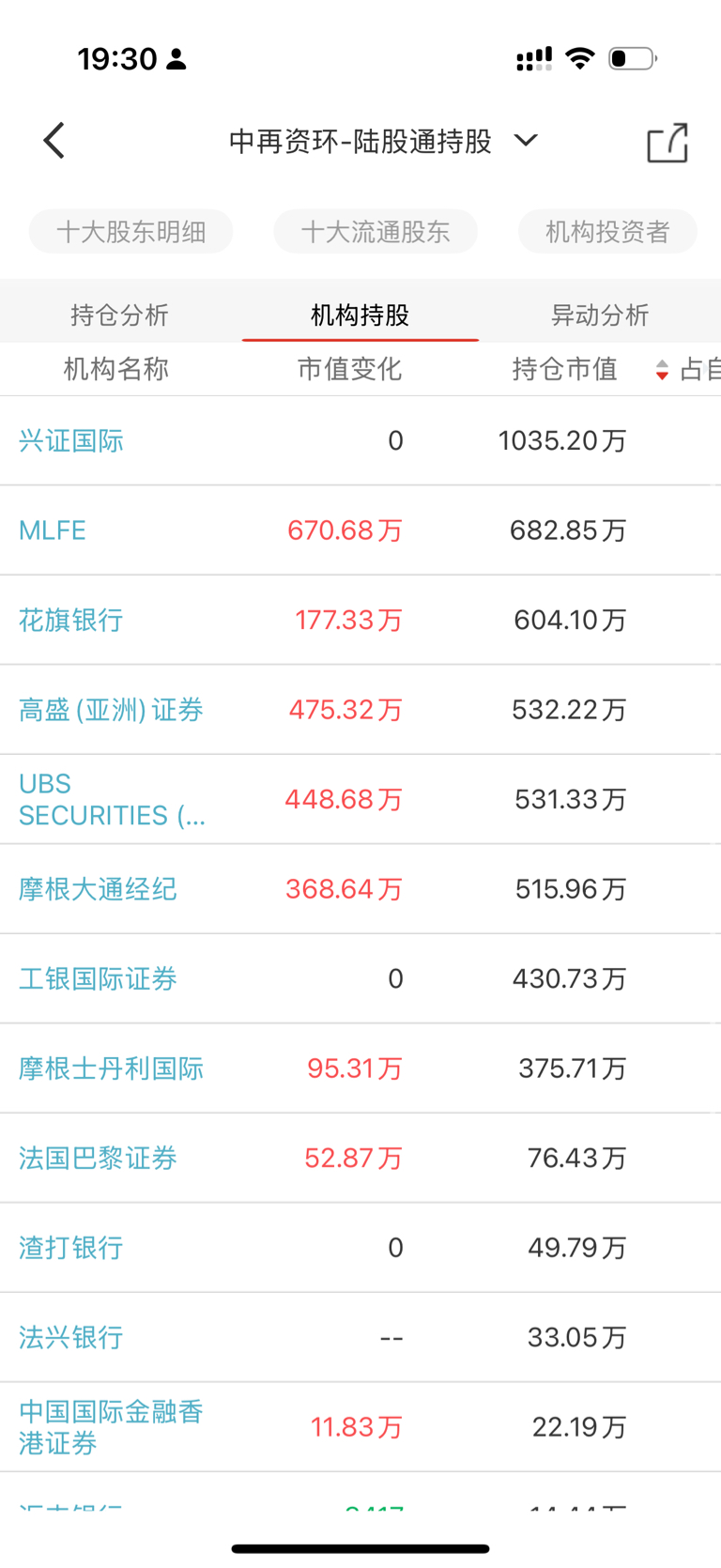Toggle sort arrows next to 持仓市值
Screen dimensions: 721x1568
click(662, 370)
